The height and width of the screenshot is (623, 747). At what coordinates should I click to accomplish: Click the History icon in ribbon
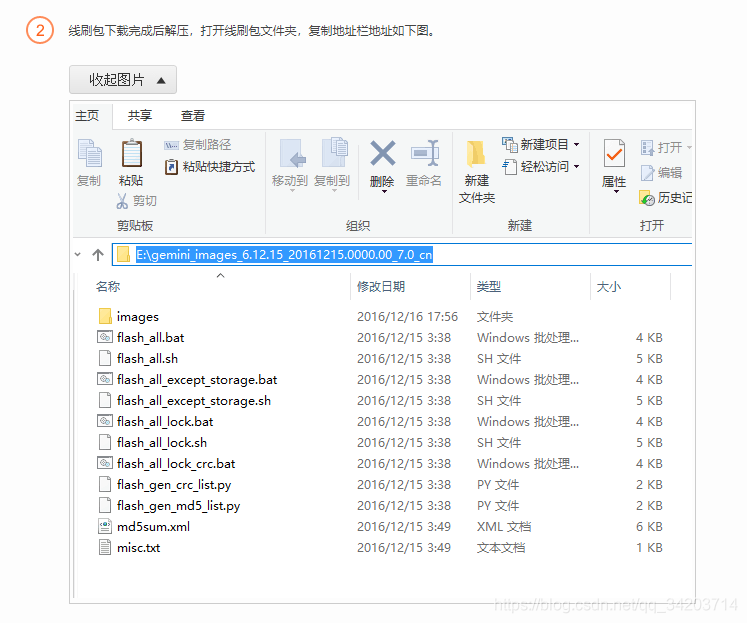click(647, 198)
